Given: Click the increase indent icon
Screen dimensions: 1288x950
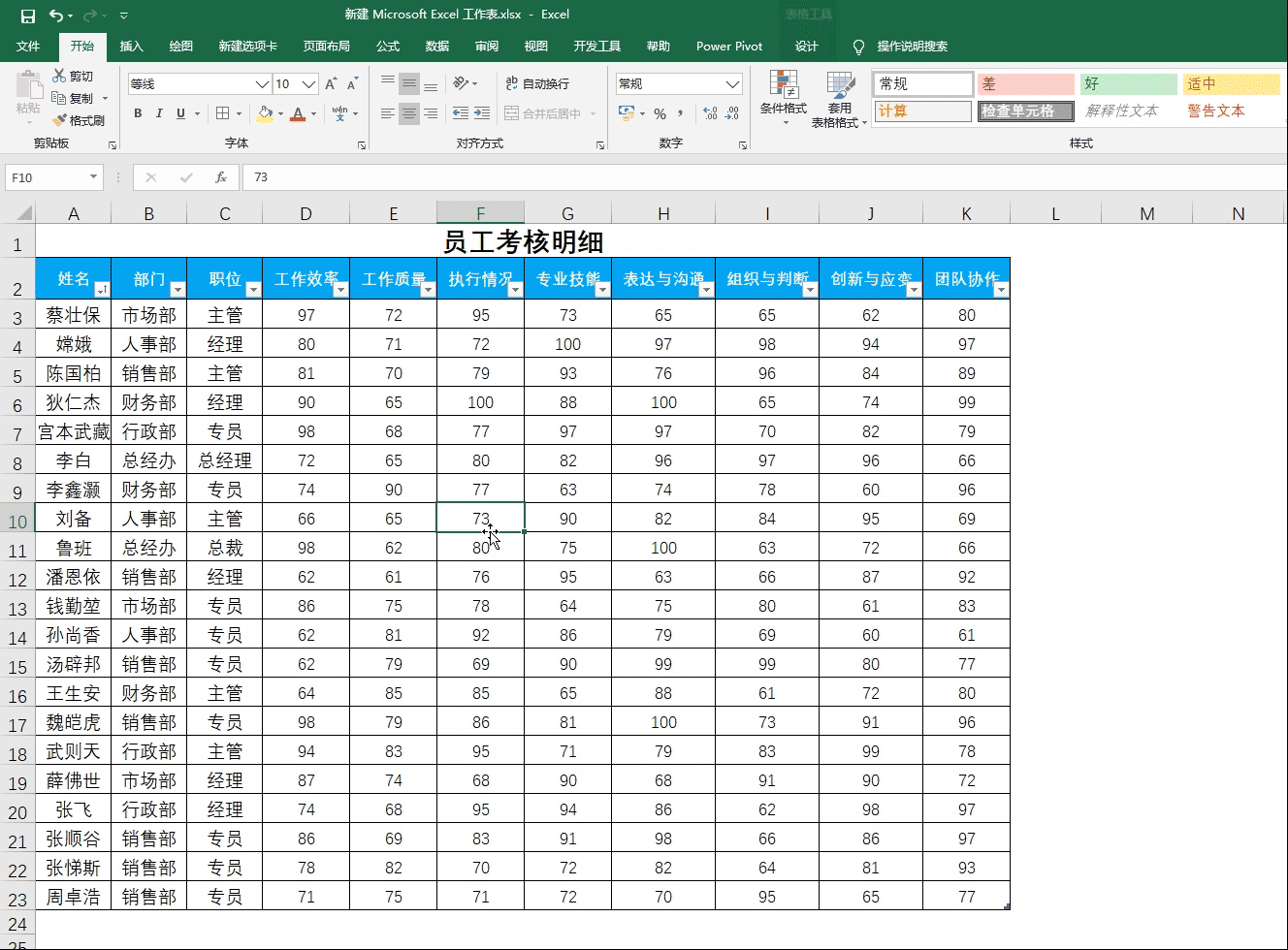Looking at the screenshot, I should coord(483,113).
